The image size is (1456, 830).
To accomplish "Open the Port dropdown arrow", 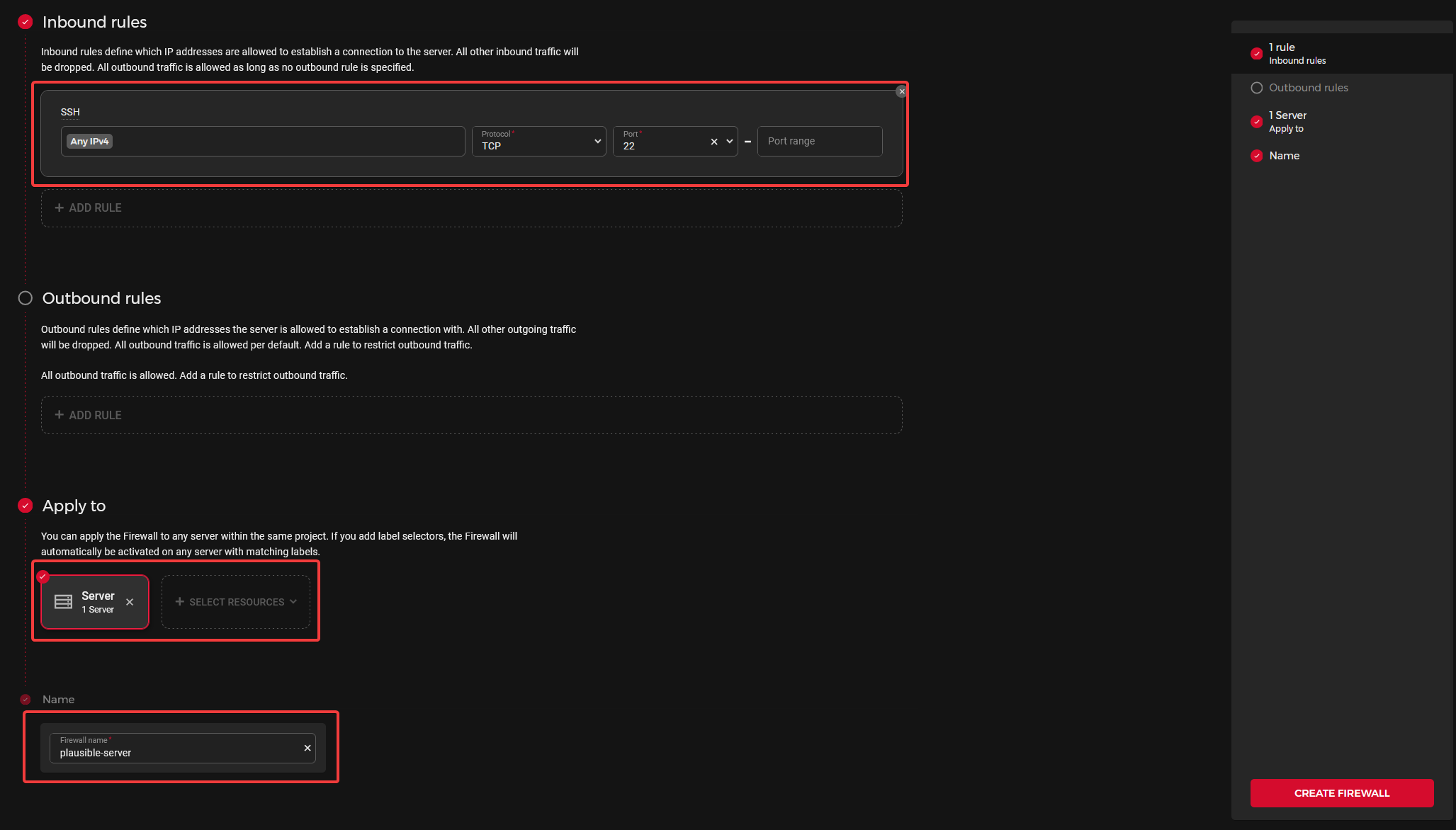I will coord(730,142).
